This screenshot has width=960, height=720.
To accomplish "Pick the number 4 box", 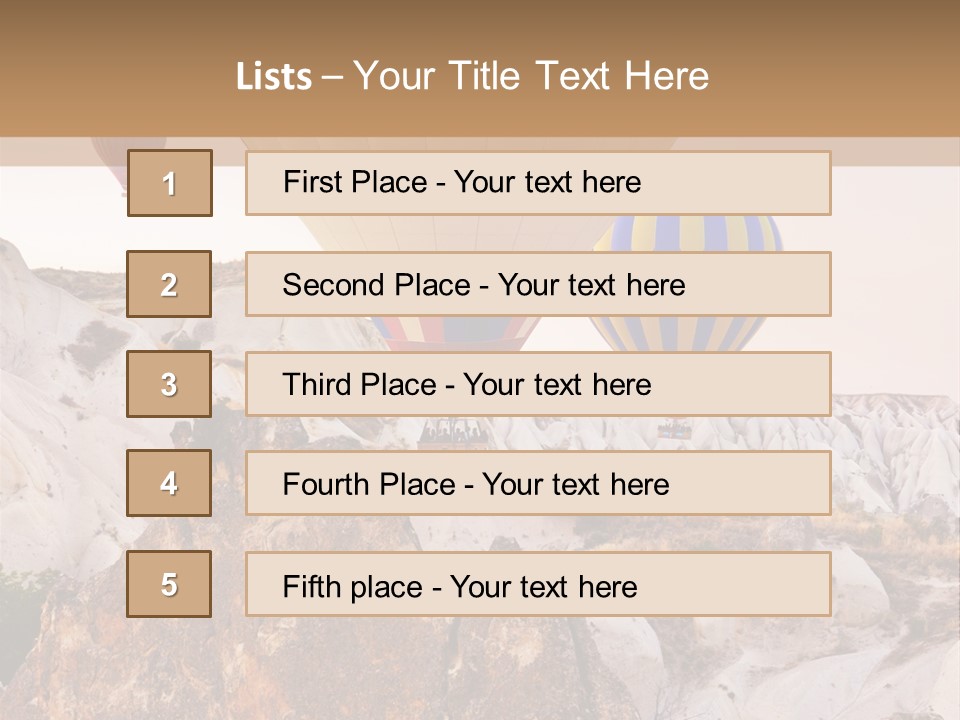I will 170,483.
